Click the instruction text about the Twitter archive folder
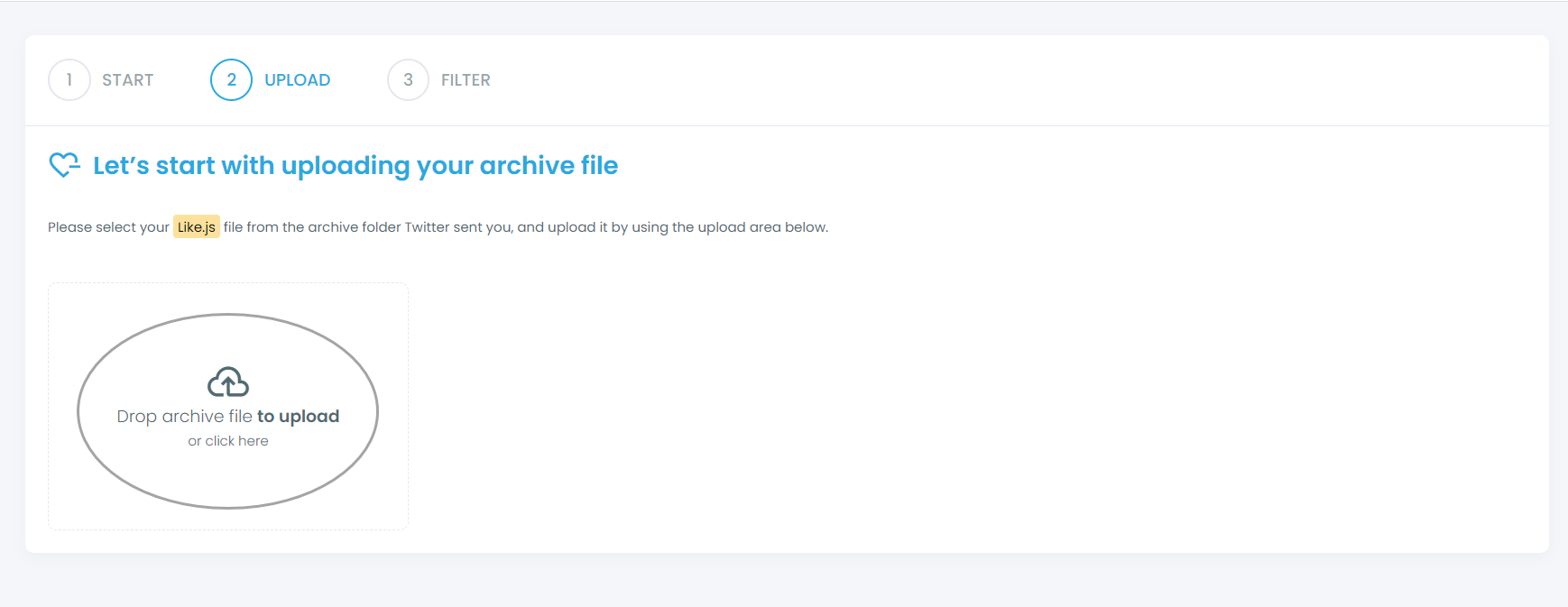This screenshot has width=1568, height=607. [438, 227]
